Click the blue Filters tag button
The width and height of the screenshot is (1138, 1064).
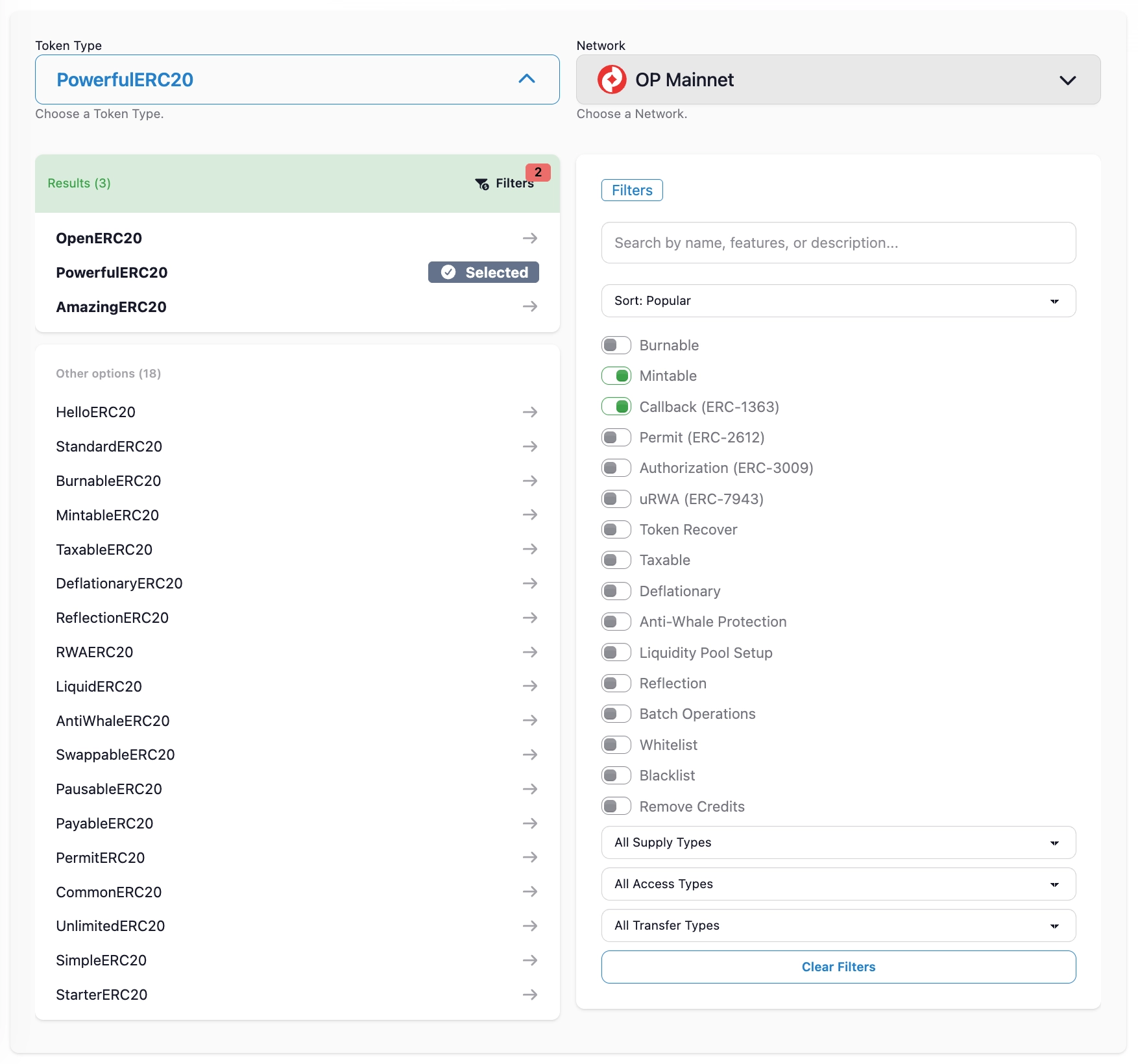(x=632, y=190)
